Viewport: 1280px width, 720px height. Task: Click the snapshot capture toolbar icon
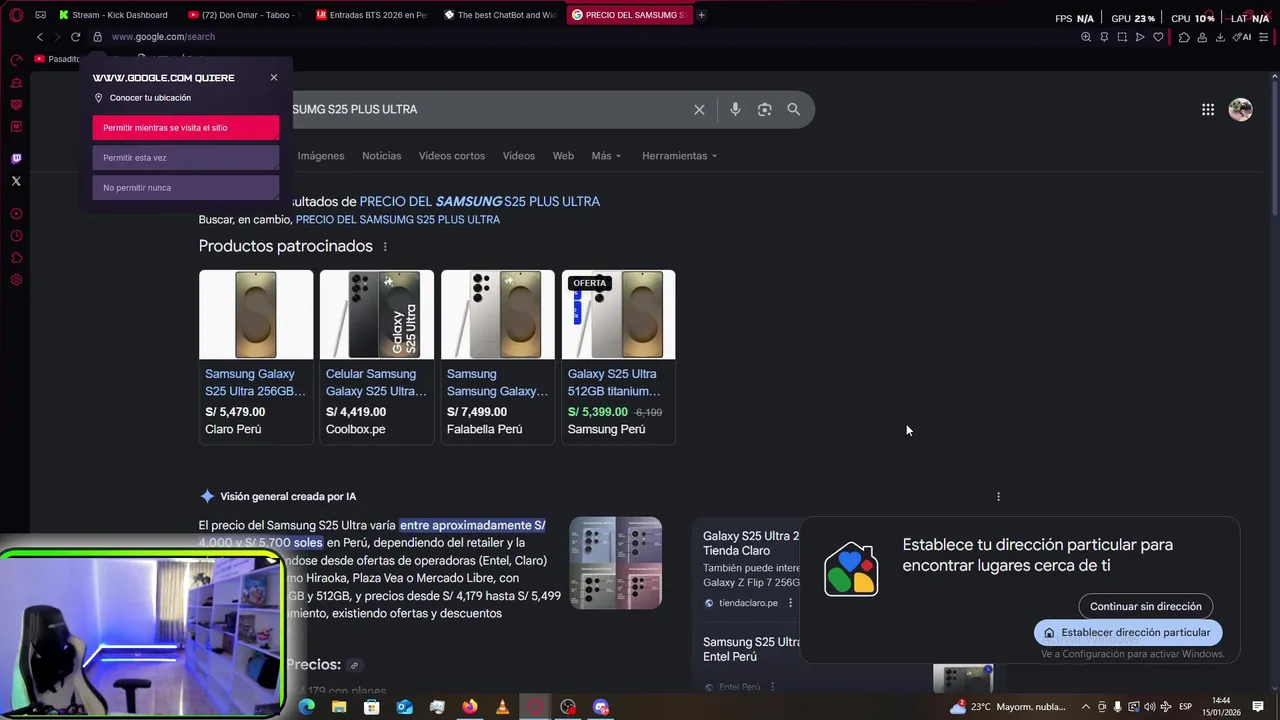pos(1122,37)
